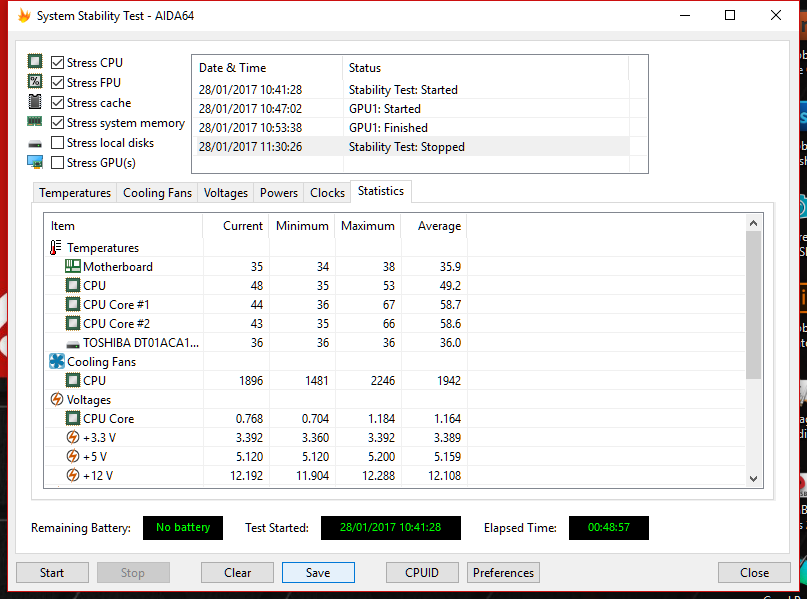Click the AIDA64 flame icon in title bar
Screen dimensions: 807x599
pos(24,15)
